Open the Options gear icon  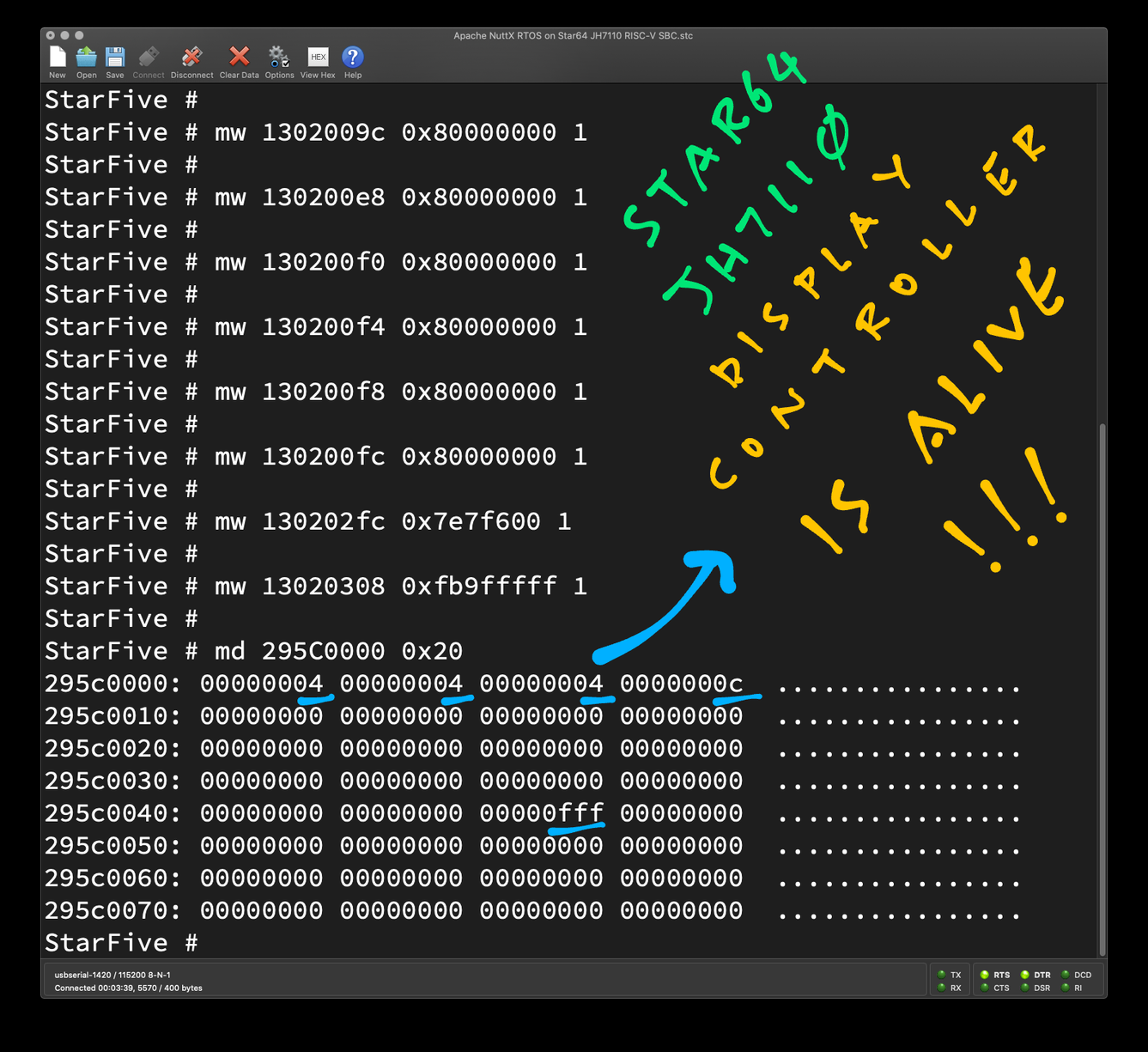[279, 58]
